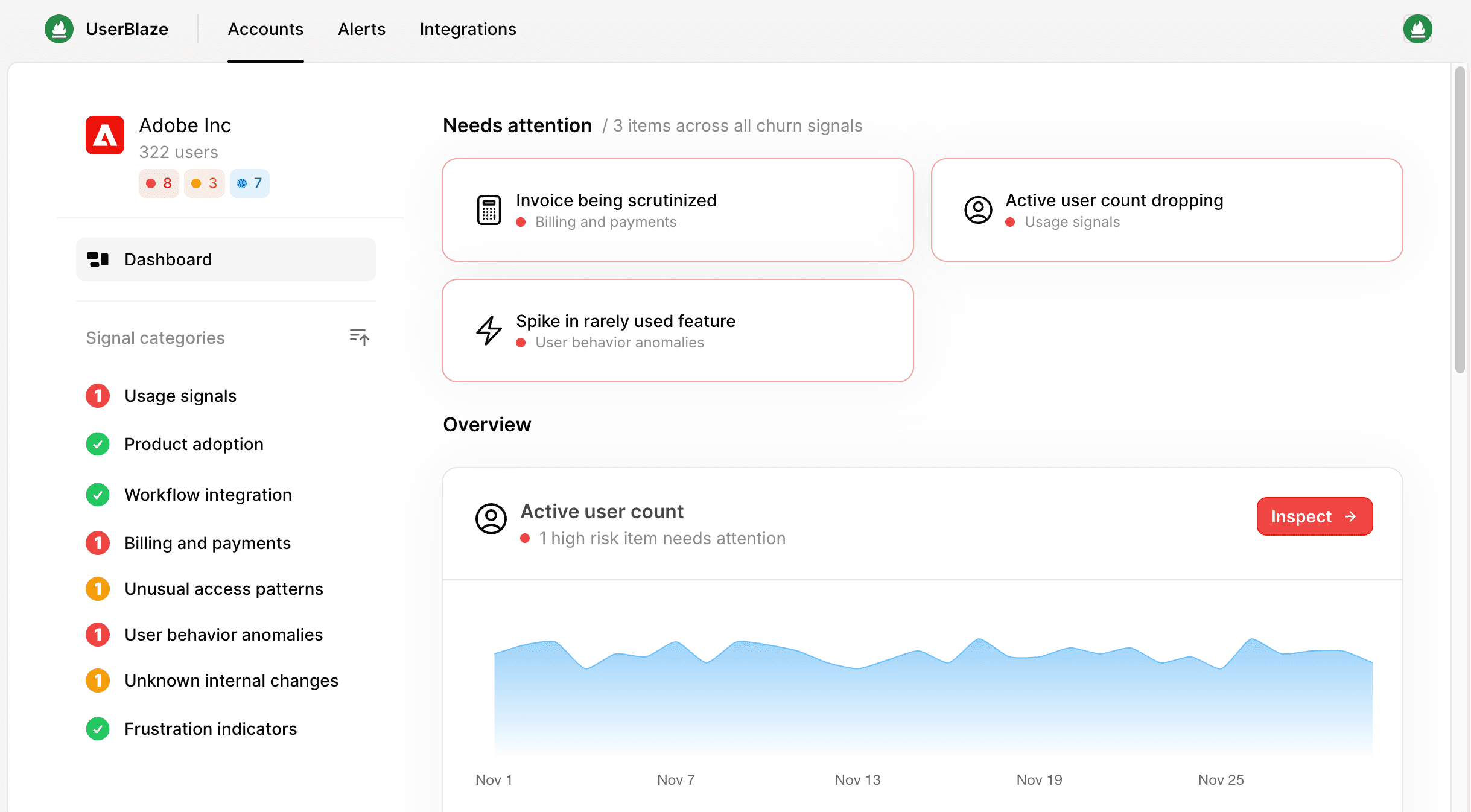The height and width of the screenshot is (812, 1471).
Task: Click the orange badge next to Unusual access patterns
Action: [x=98, y=589]
